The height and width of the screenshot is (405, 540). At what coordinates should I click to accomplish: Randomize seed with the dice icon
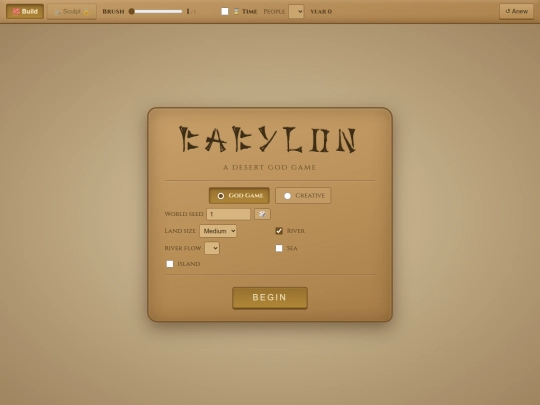[x=262, y=214]
